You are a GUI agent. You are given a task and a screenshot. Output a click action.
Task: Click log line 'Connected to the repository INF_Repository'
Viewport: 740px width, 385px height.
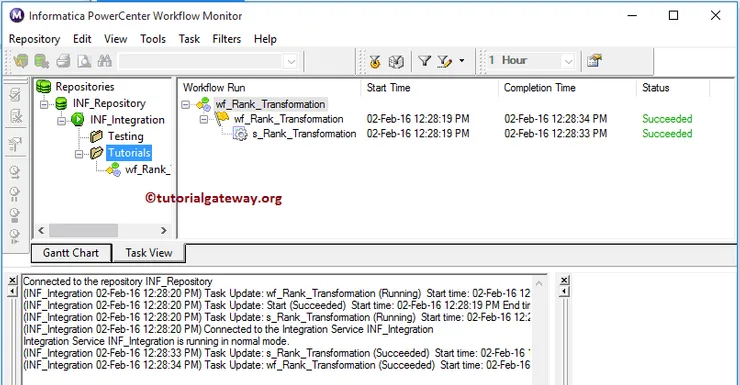[x=118, y=281]
